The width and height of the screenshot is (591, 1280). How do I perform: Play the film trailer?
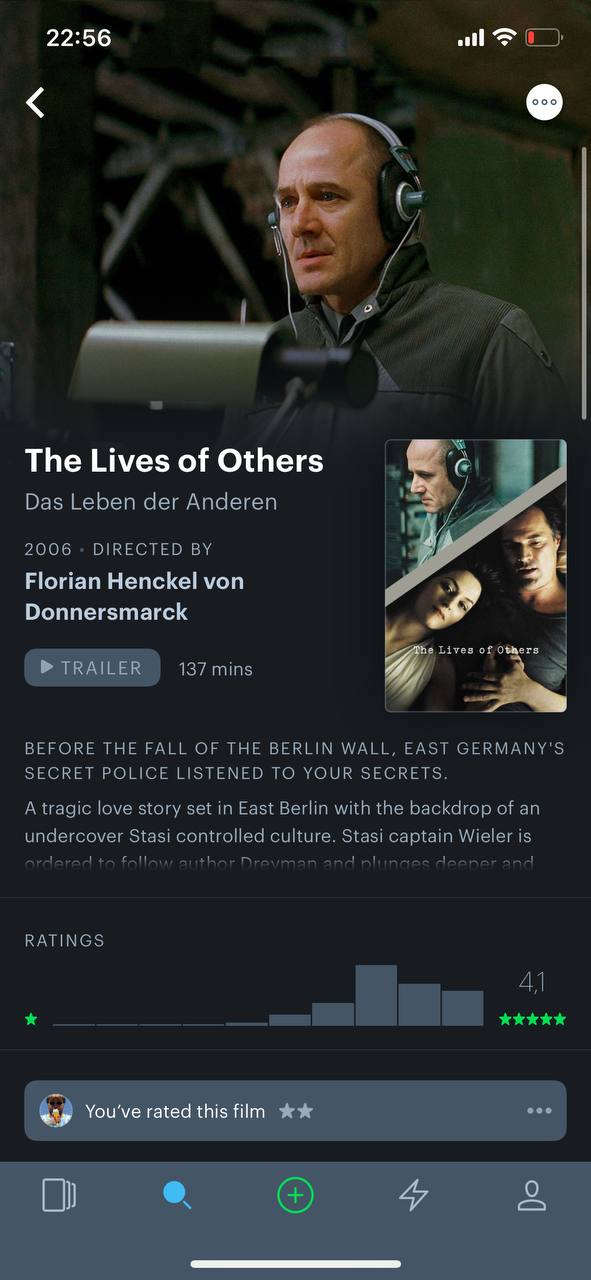coord(92,668)
